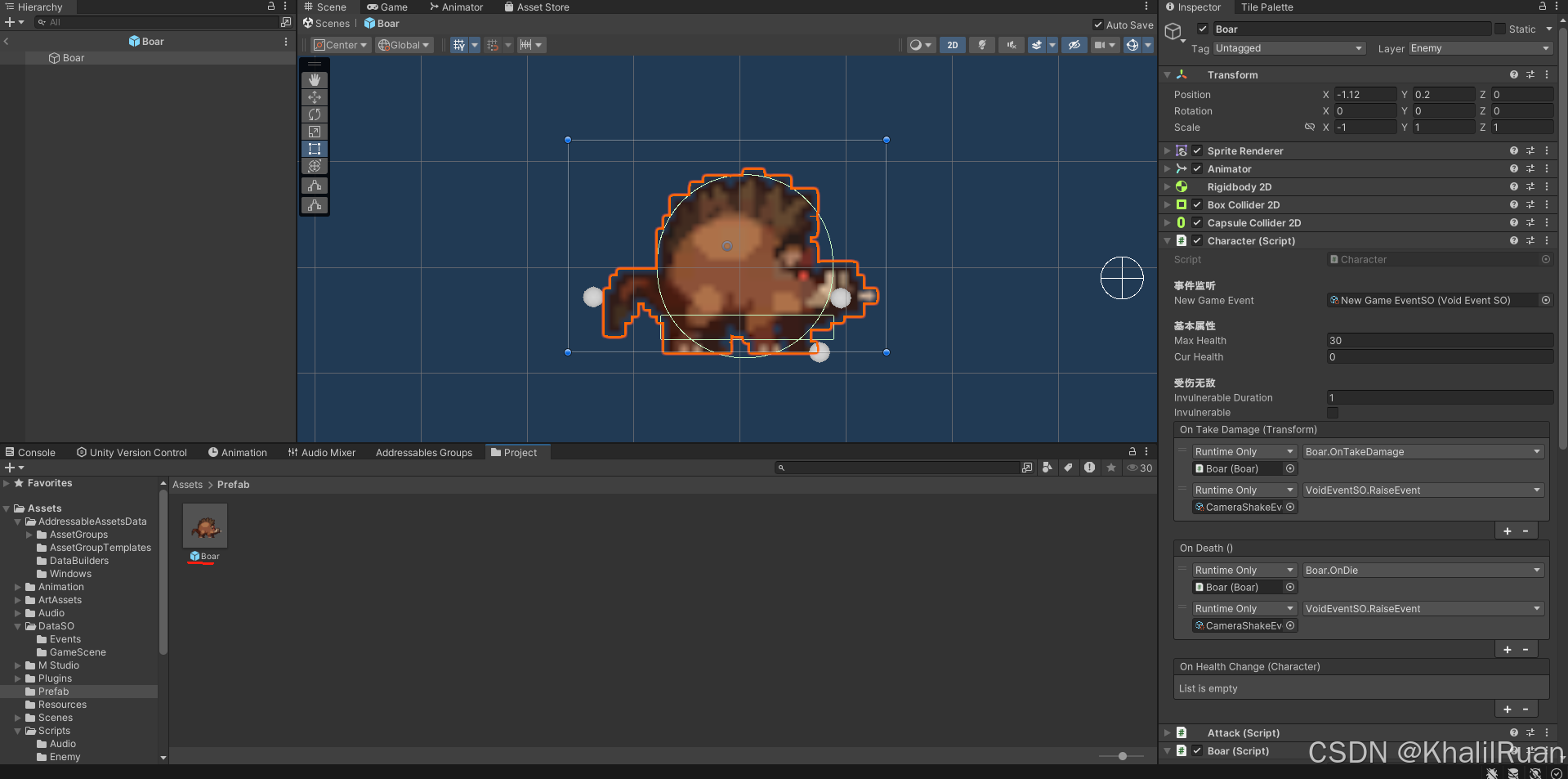Remove listener from On Death event
This screenshot has height=779, width=1568.
[1526, 649]
